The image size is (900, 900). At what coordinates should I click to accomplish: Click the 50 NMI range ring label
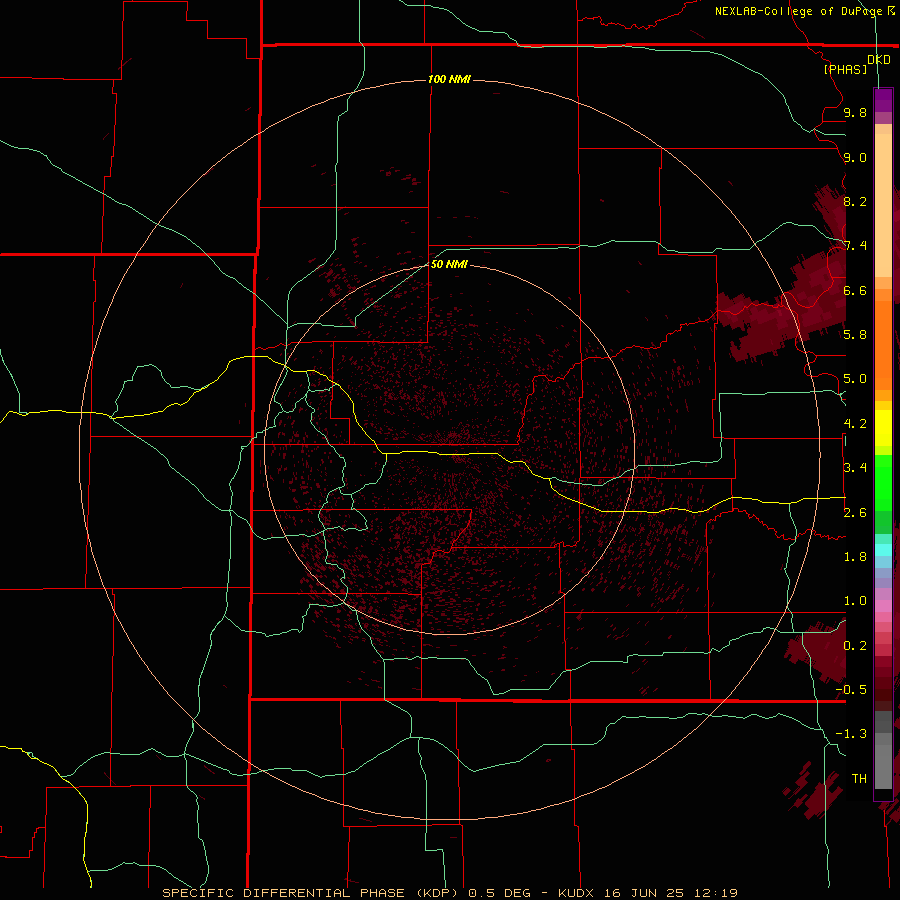click(449, 264)
